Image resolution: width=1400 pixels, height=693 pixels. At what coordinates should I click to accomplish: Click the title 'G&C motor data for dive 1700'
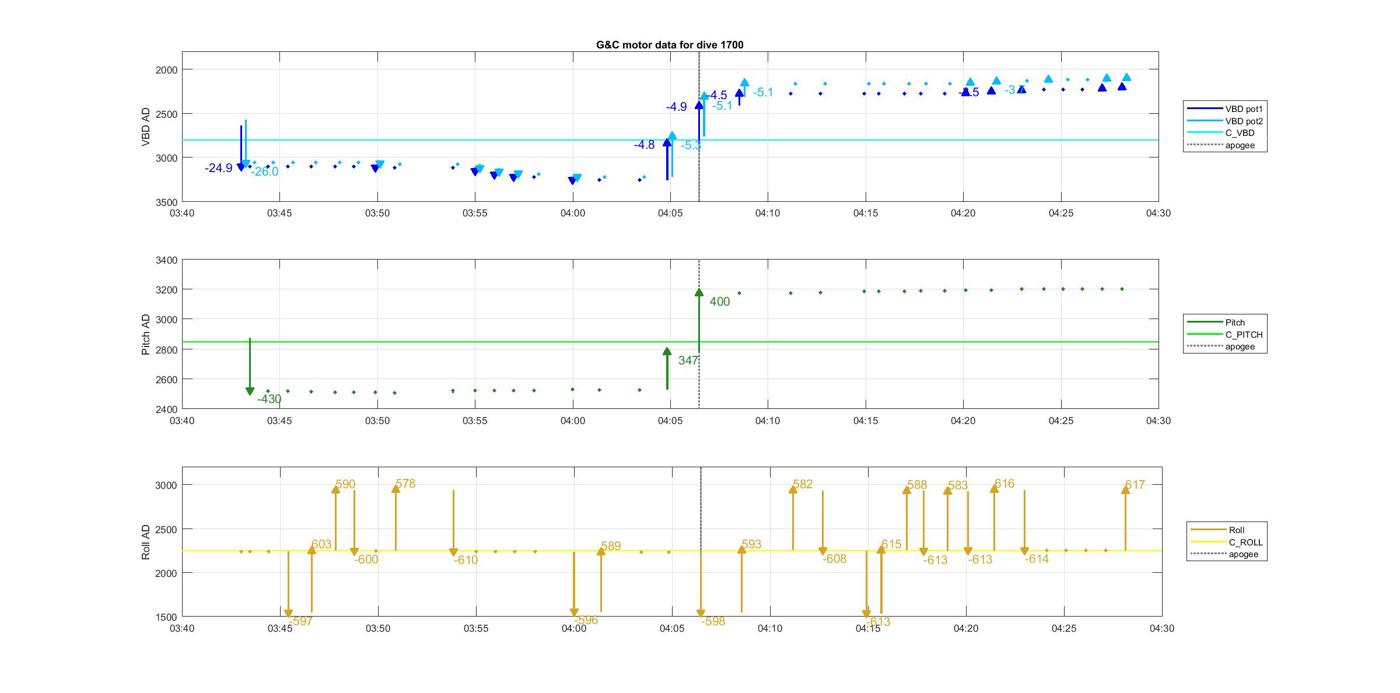click(x=670, y=45)
